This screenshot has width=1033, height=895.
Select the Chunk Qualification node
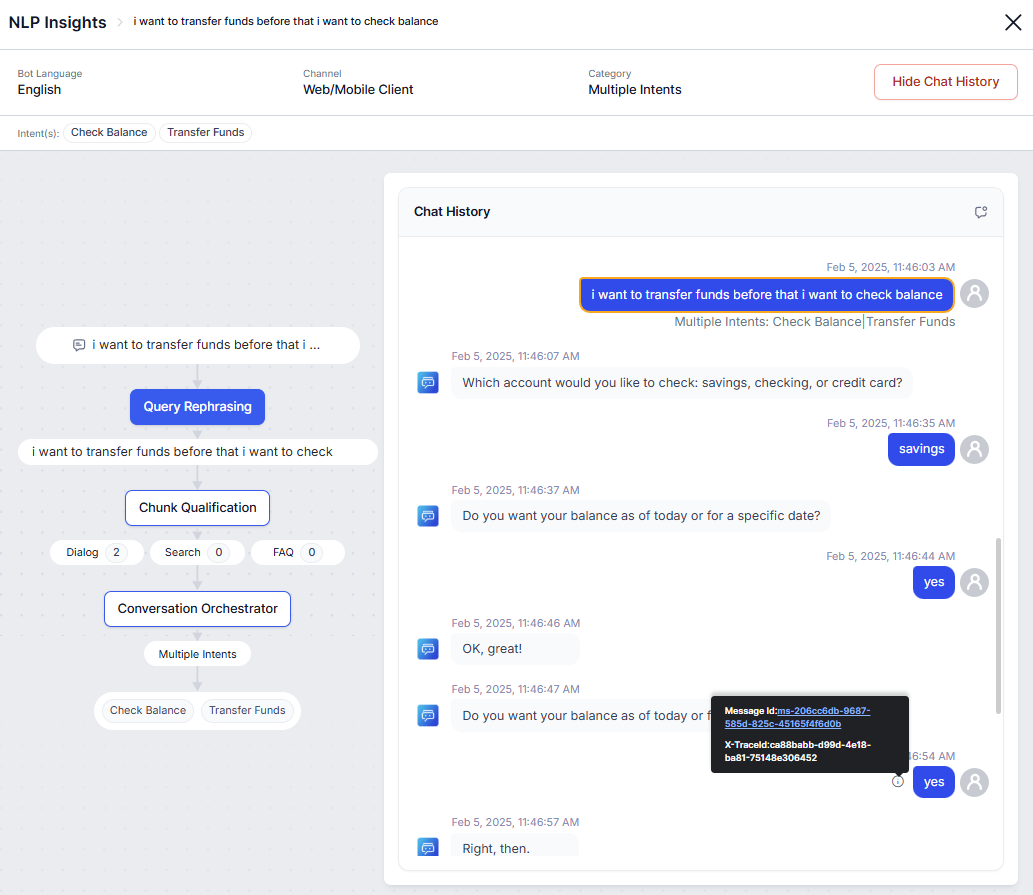pos(197,507)
